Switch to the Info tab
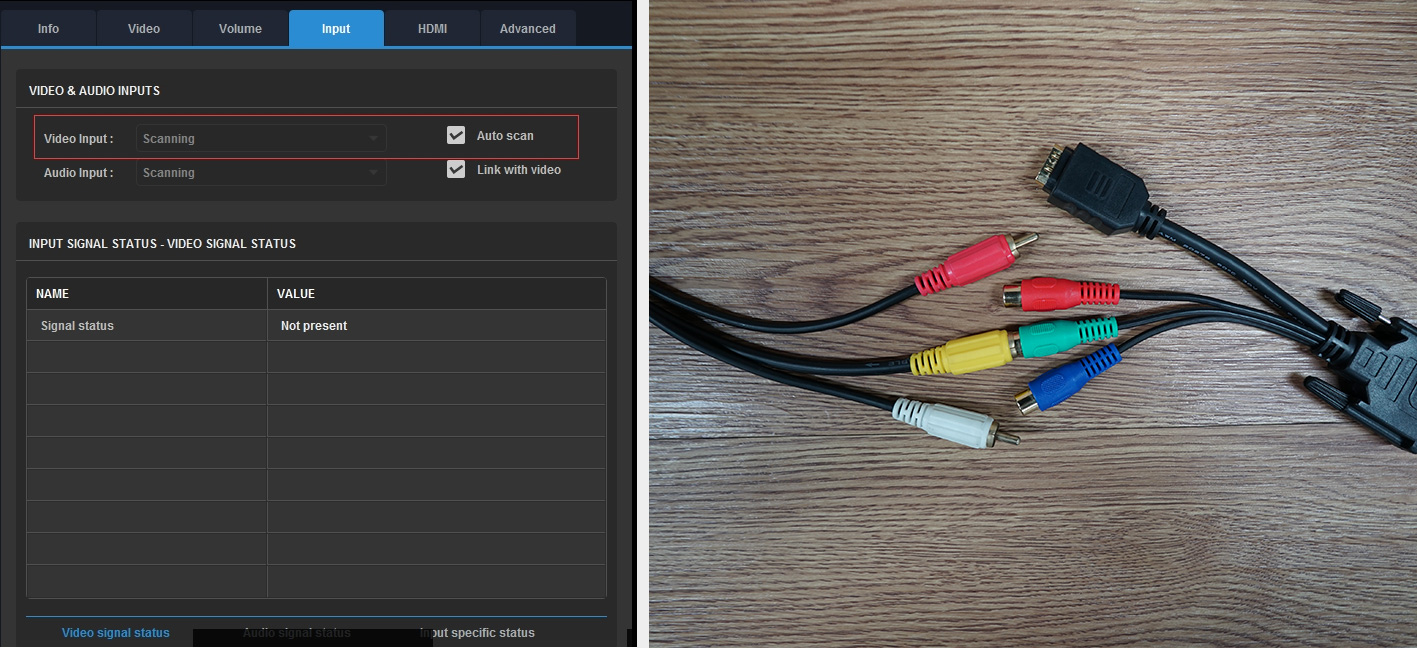The width and height of the screenshot is (1417, 648). tap(48, 28)
